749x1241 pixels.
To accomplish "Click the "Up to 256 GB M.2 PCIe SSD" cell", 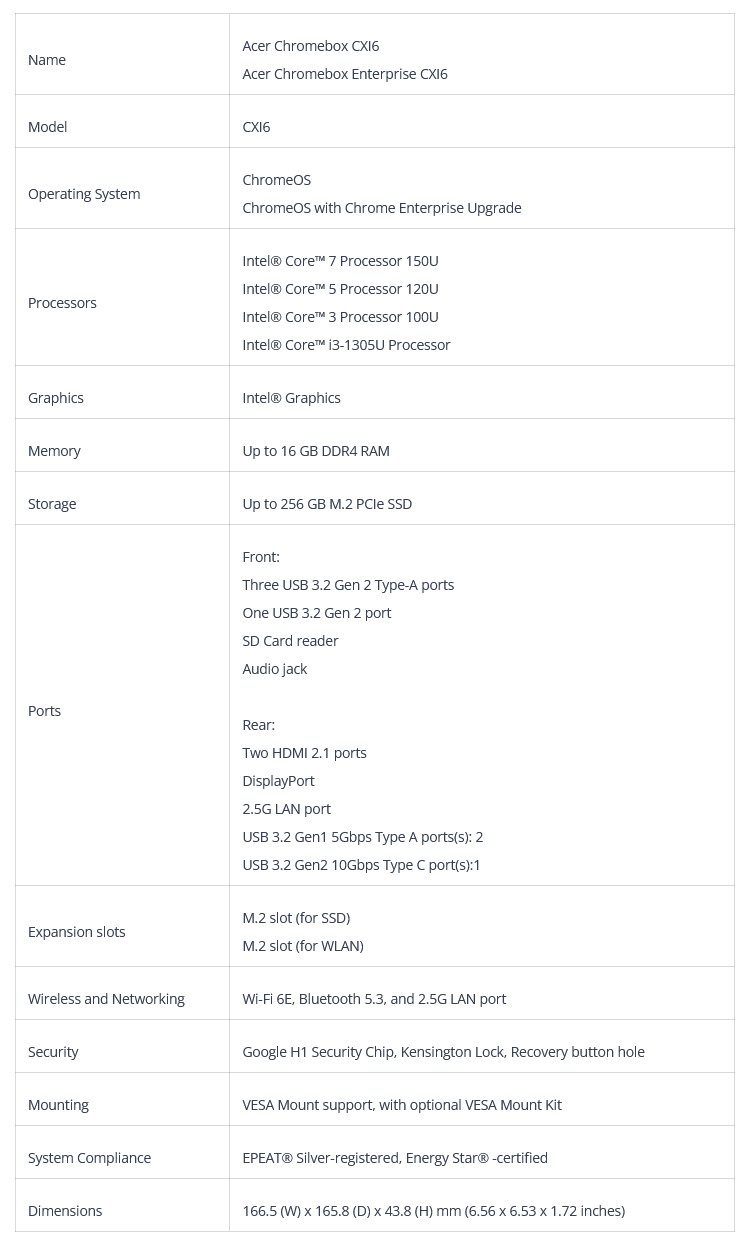I will point(327,504).
